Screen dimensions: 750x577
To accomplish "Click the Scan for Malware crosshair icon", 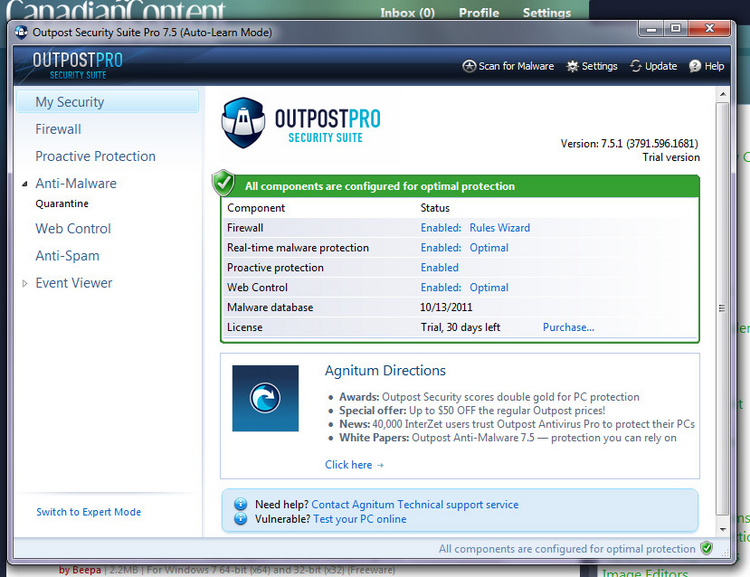I will click(469, 66).
